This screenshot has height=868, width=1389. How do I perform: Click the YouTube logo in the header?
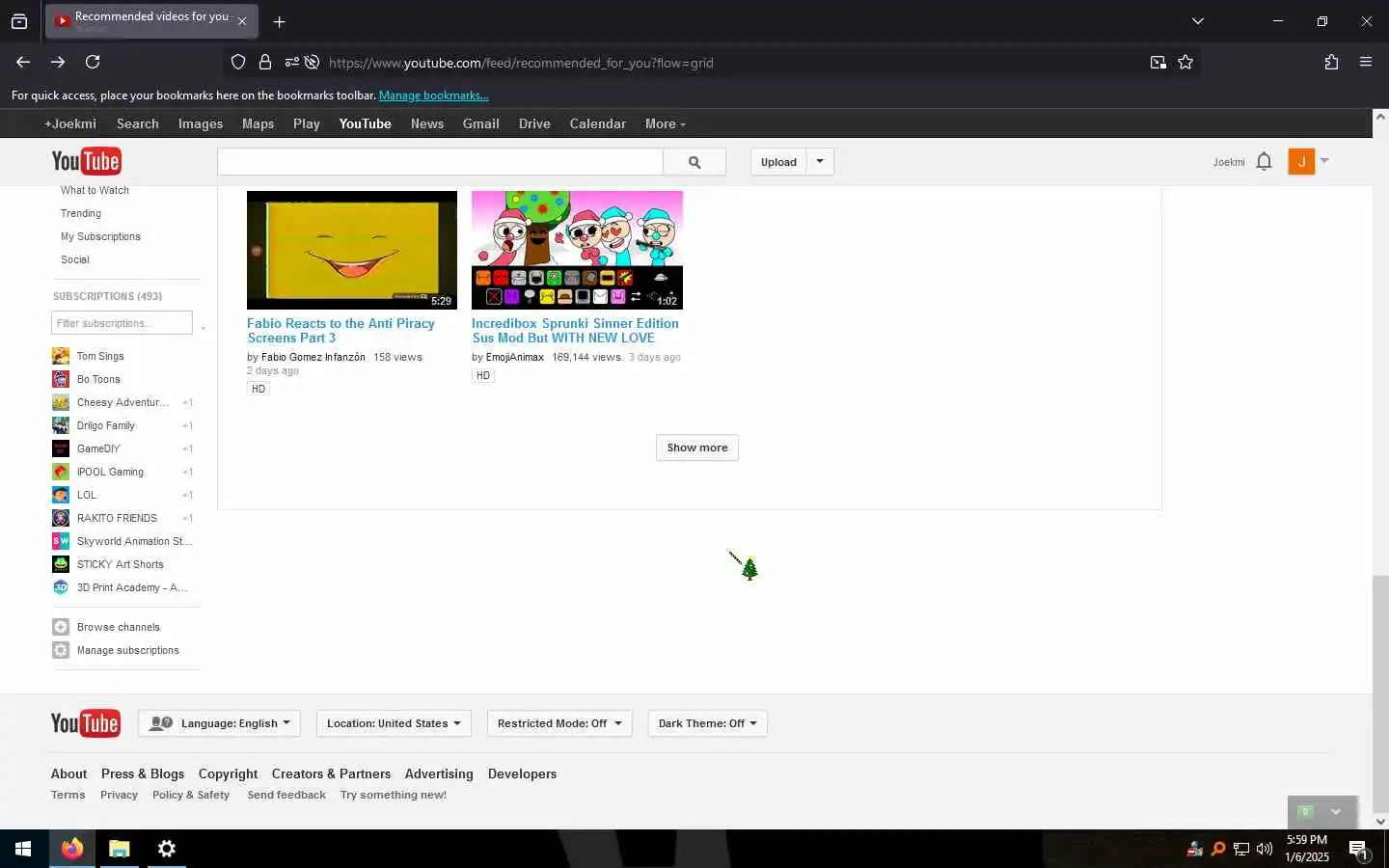(86, 161)
